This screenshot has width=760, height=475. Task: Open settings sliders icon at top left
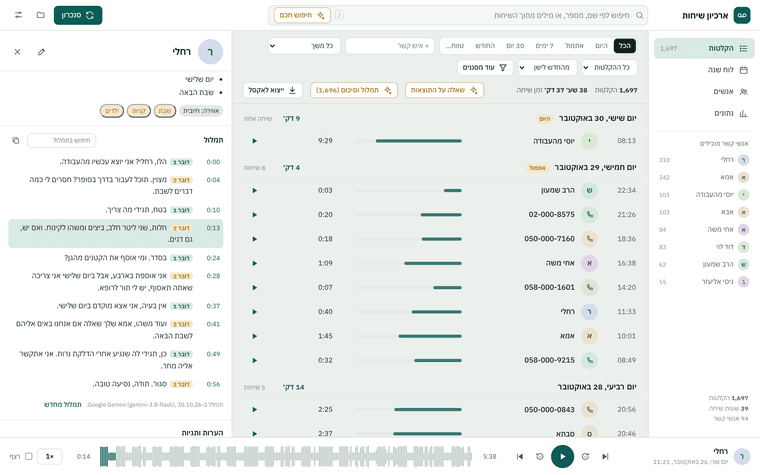[x=18, y=15]
